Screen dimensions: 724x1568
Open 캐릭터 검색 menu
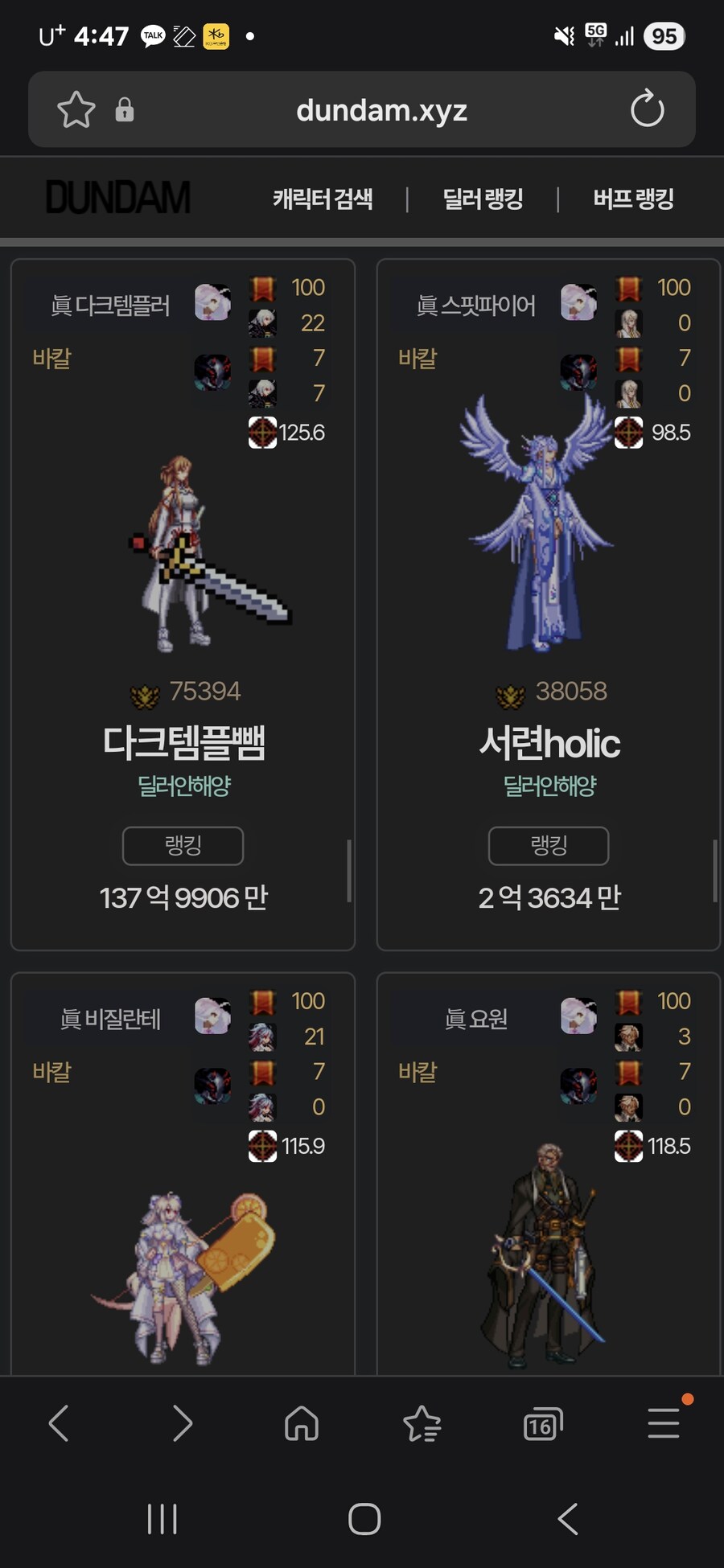pyautogui.click(x=323, y=199)
